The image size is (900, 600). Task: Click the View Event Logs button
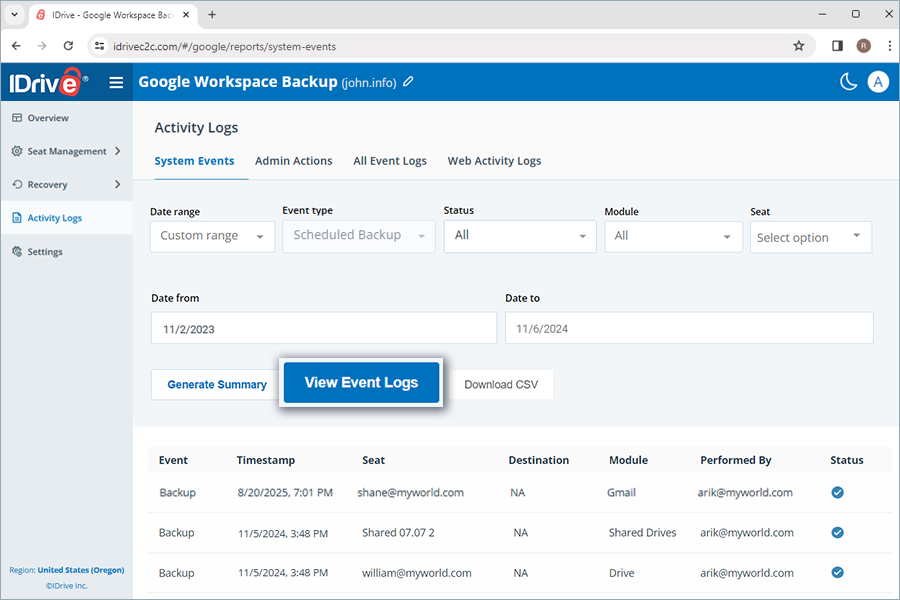[361, 383]
